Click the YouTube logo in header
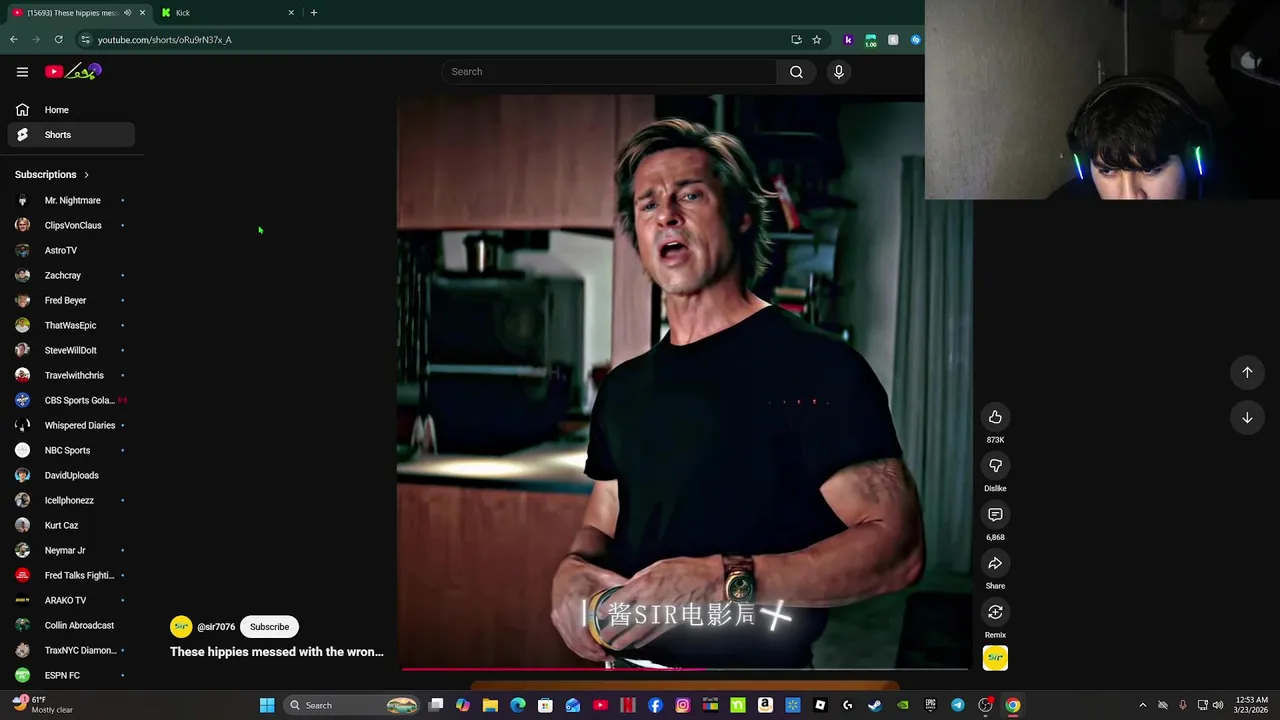The width and height of the screenshot is (1280, 720). pyautogui.click(x=73, y=71)
